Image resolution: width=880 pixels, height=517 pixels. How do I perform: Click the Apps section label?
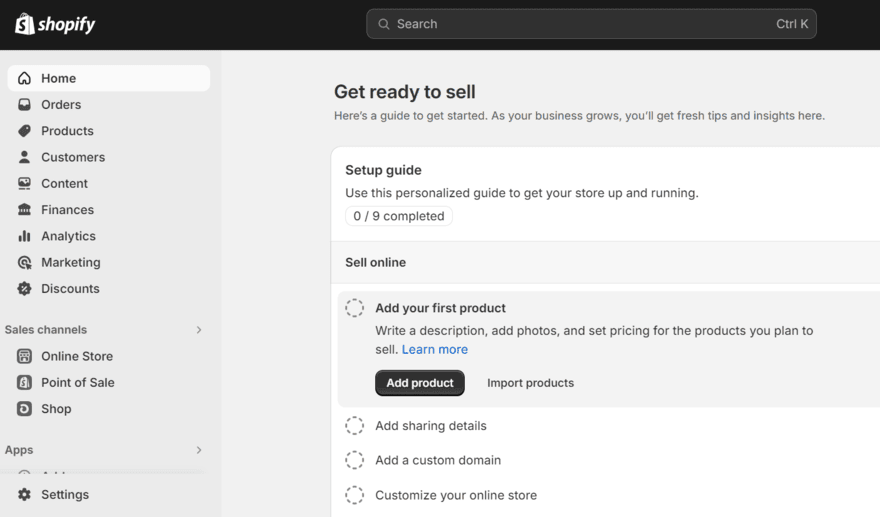(x=19, y=450)
